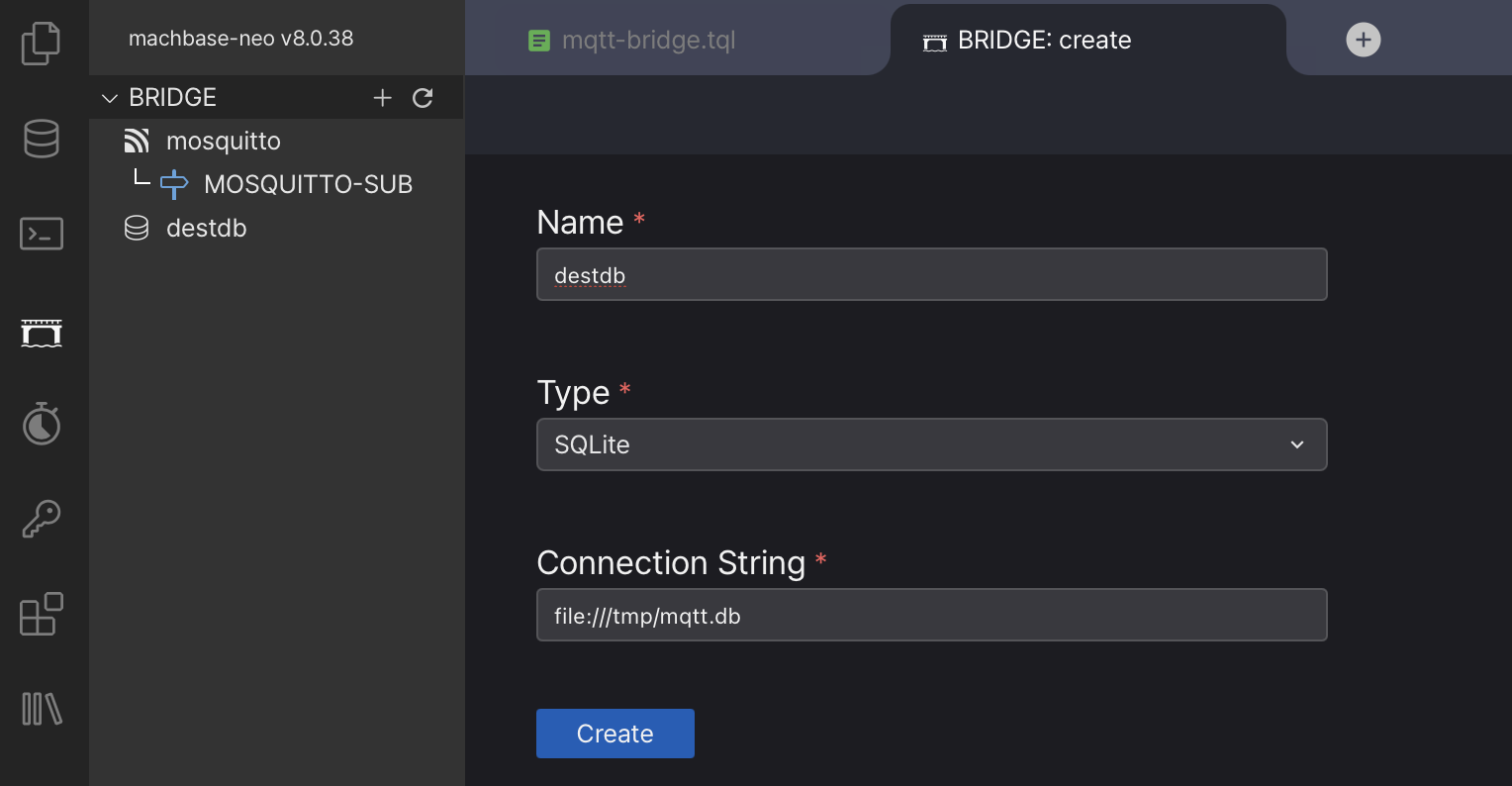Switch to the BRIDGE: create tab
The image size is (1512, 786).
click(x=1043, y=41)
